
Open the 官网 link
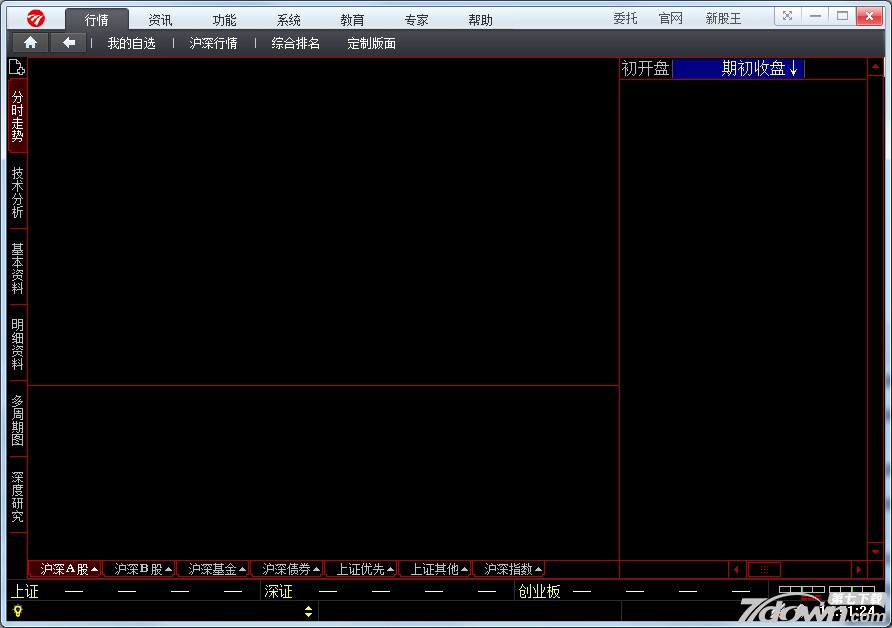click(670, 18)
